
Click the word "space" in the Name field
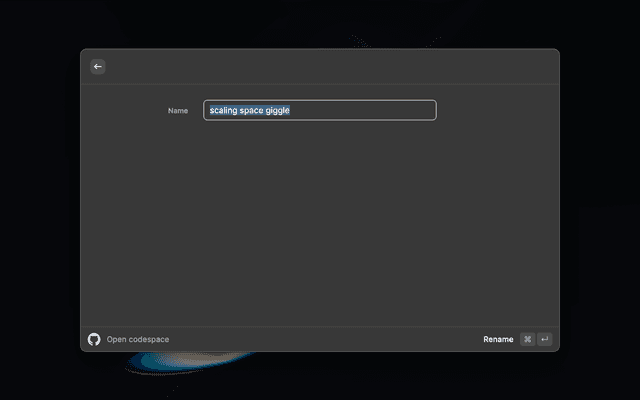coord(251,110)
